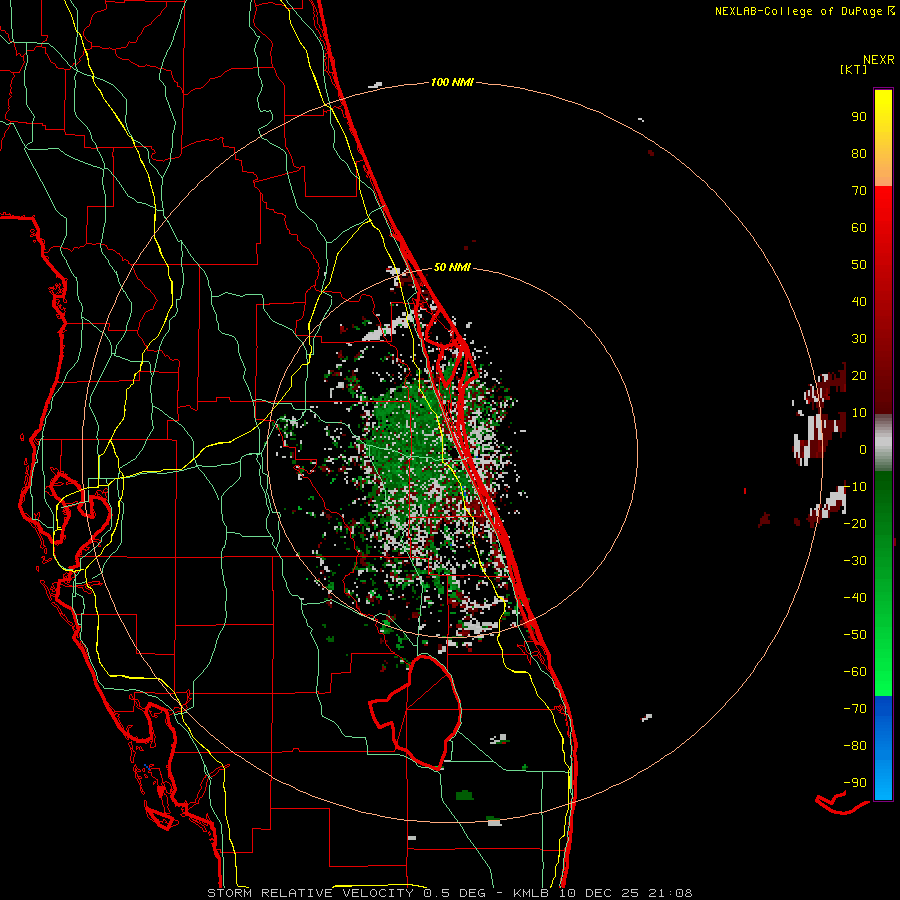Pick the gray zero-velocity segment of color bar
Viewport: 900px width, 900px height.
click(x=883, y=443)
